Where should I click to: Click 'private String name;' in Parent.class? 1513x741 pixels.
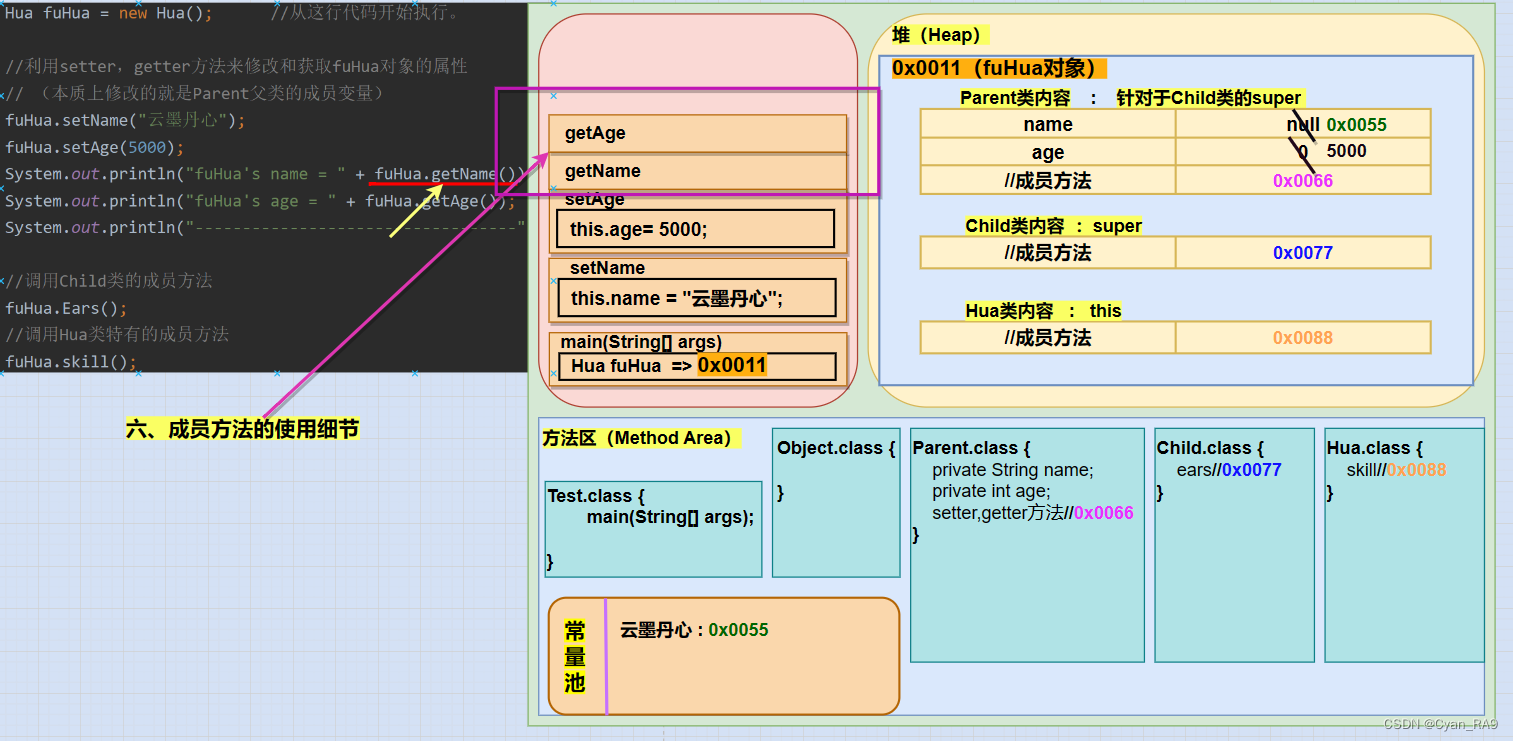pyautogui.click(x=1013, y=470)
